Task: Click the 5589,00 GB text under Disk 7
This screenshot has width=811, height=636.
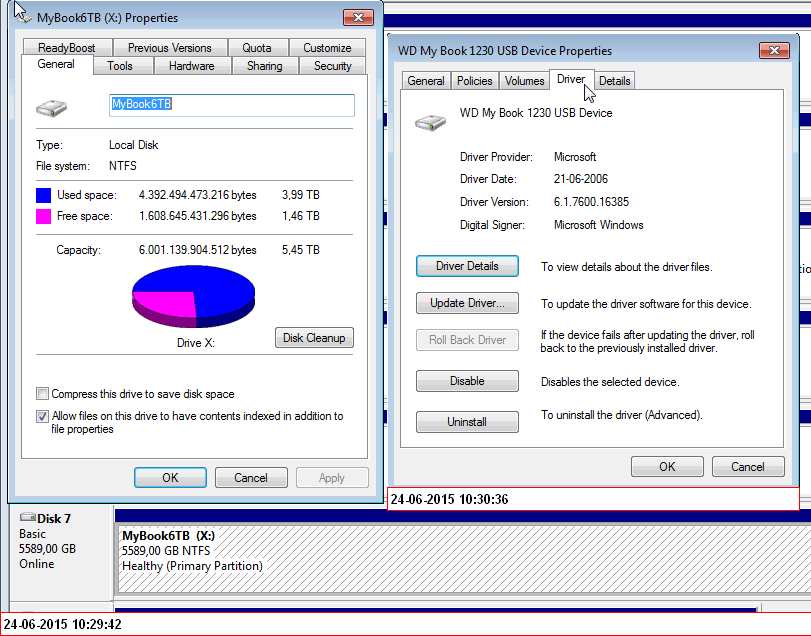Action: click(48, 549)
